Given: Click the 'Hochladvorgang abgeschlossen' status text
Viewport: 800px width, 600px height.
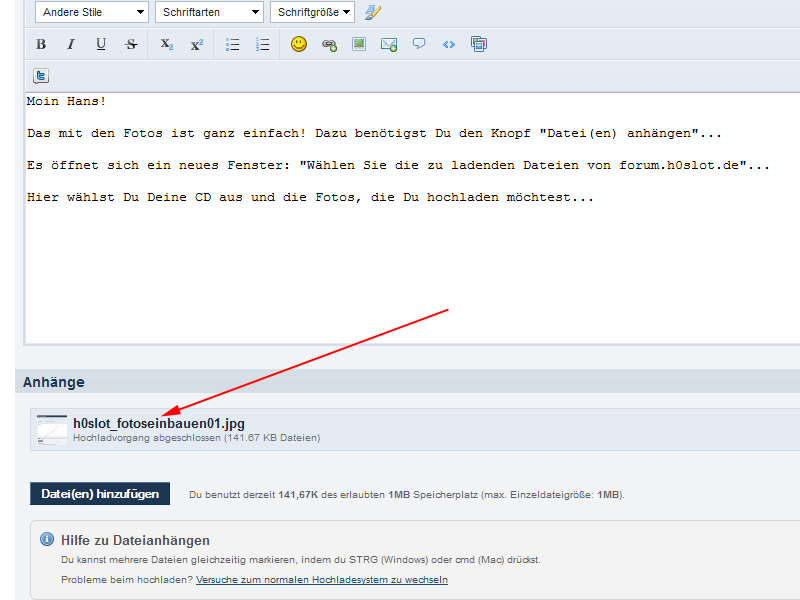Looking at the screenshot, I should [196, 438].
